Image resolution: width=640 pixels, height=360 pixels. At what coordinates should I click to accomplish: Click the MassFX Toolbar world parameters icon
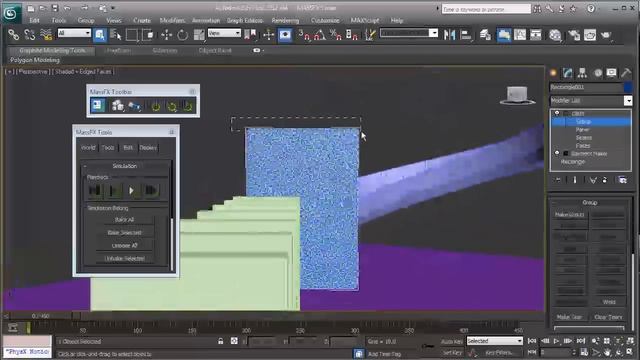[98, 106]
